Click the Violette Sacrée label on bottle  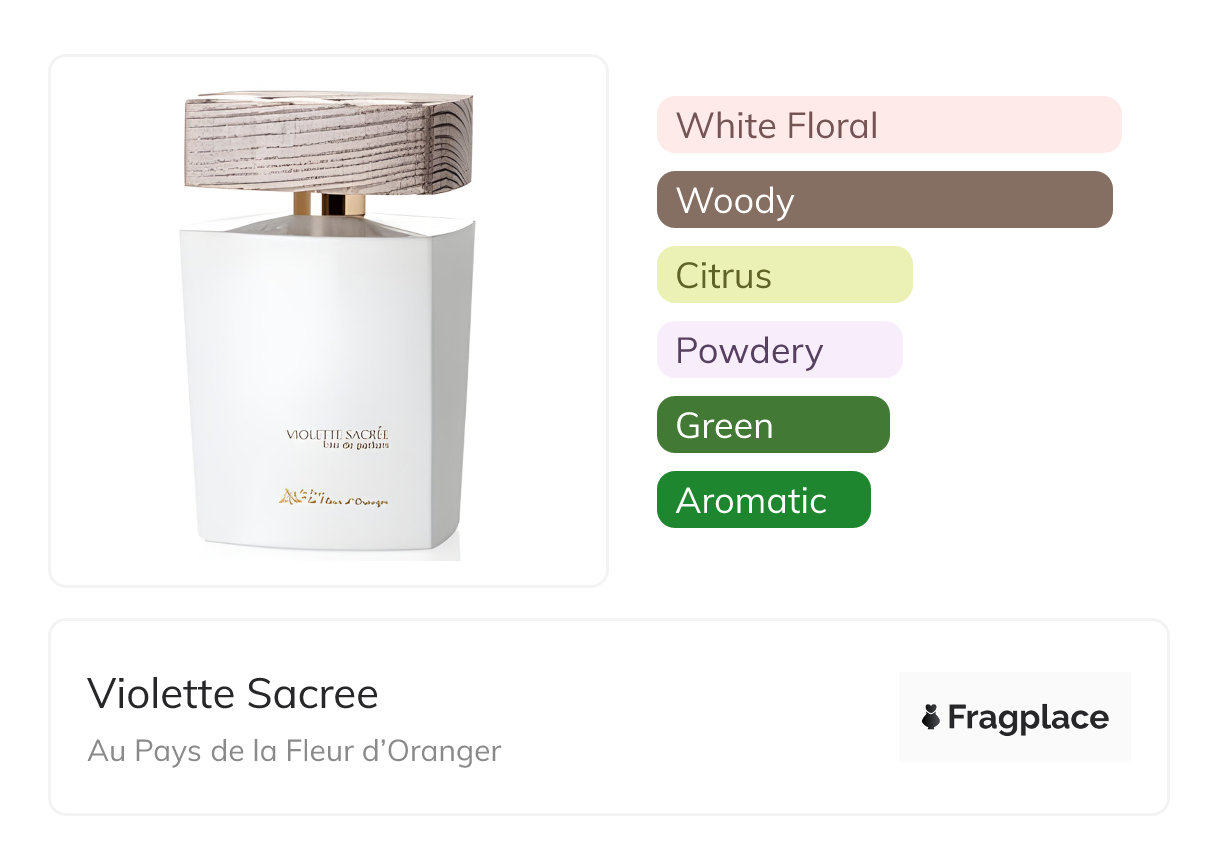pos(338,434)
